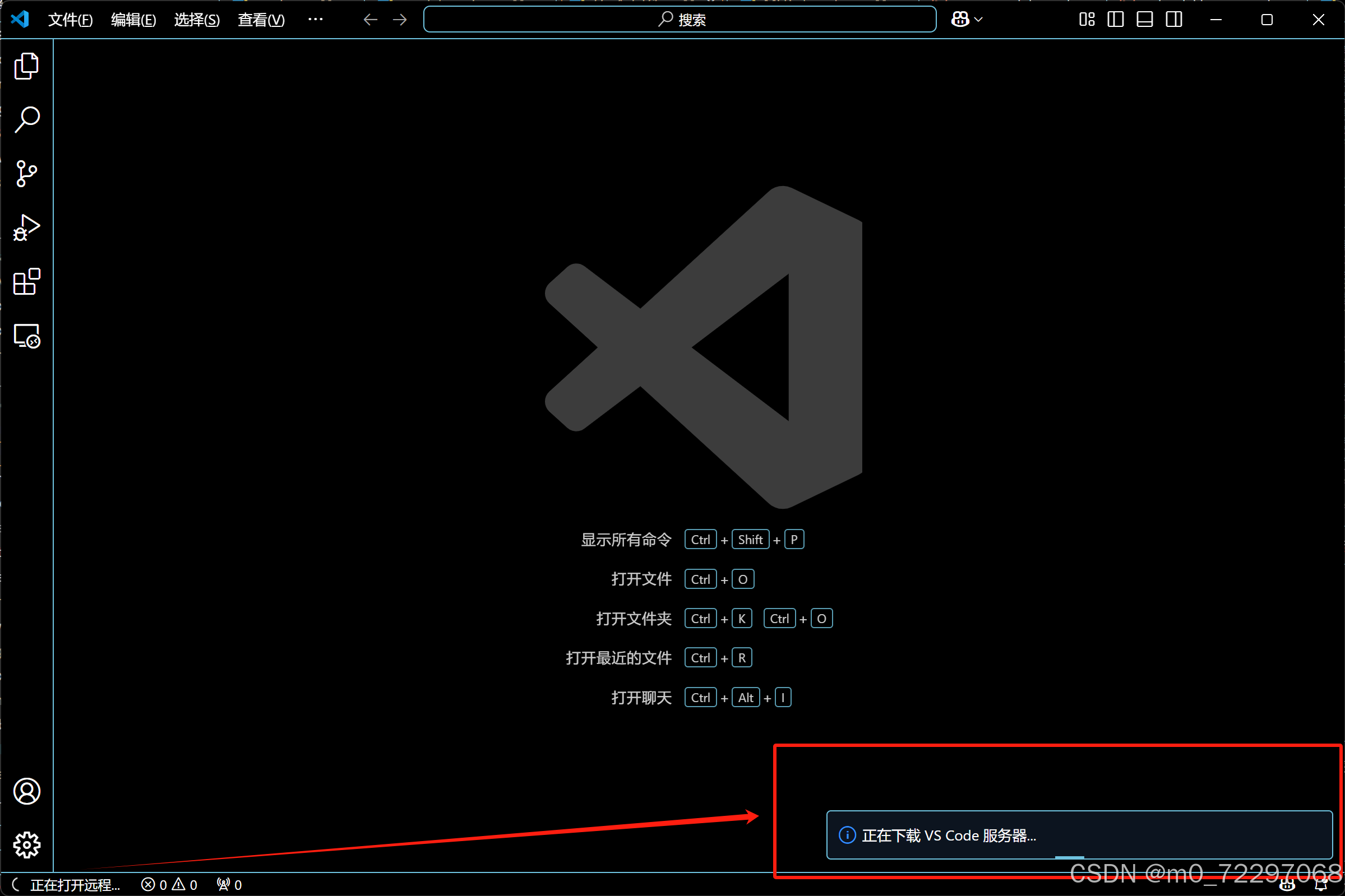
Task: Click the forwarded ports status item
Action: [x=229, y=885]
